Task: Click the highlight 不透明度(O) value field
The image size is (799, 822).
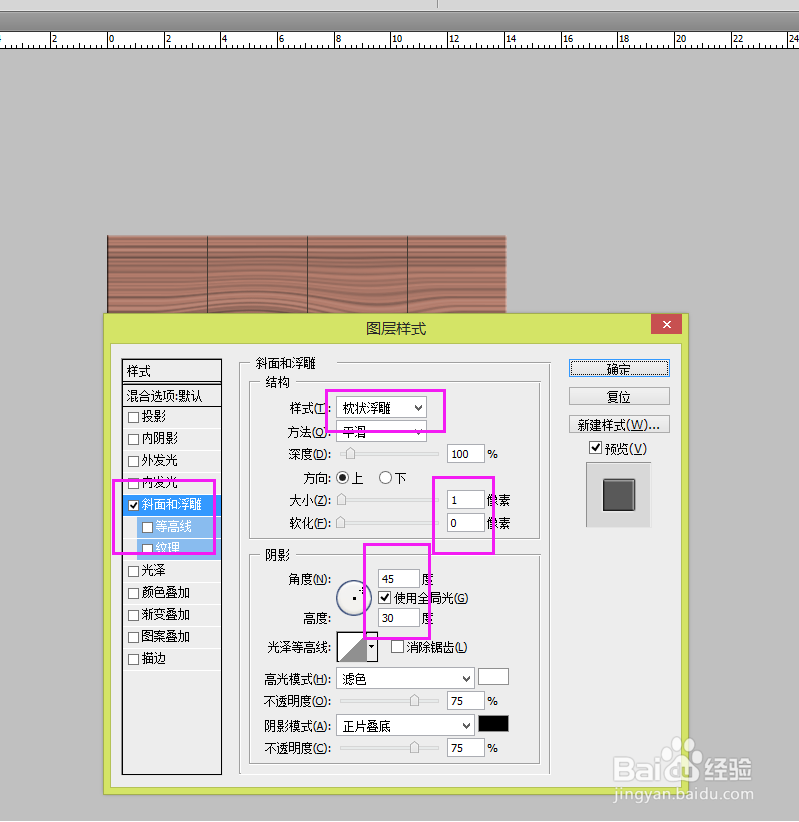Action: click(465, 701)
